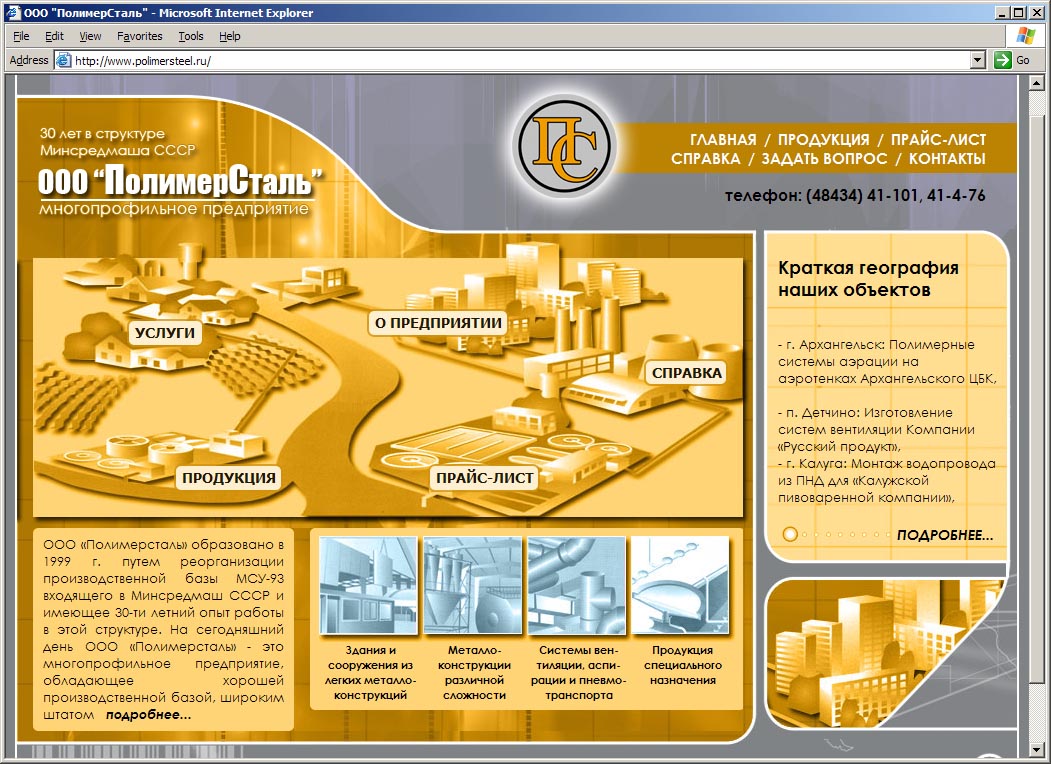Minimize the Internet Explorer window
The height and width of the screenshot is (764, 1051).
(1002, 13)
